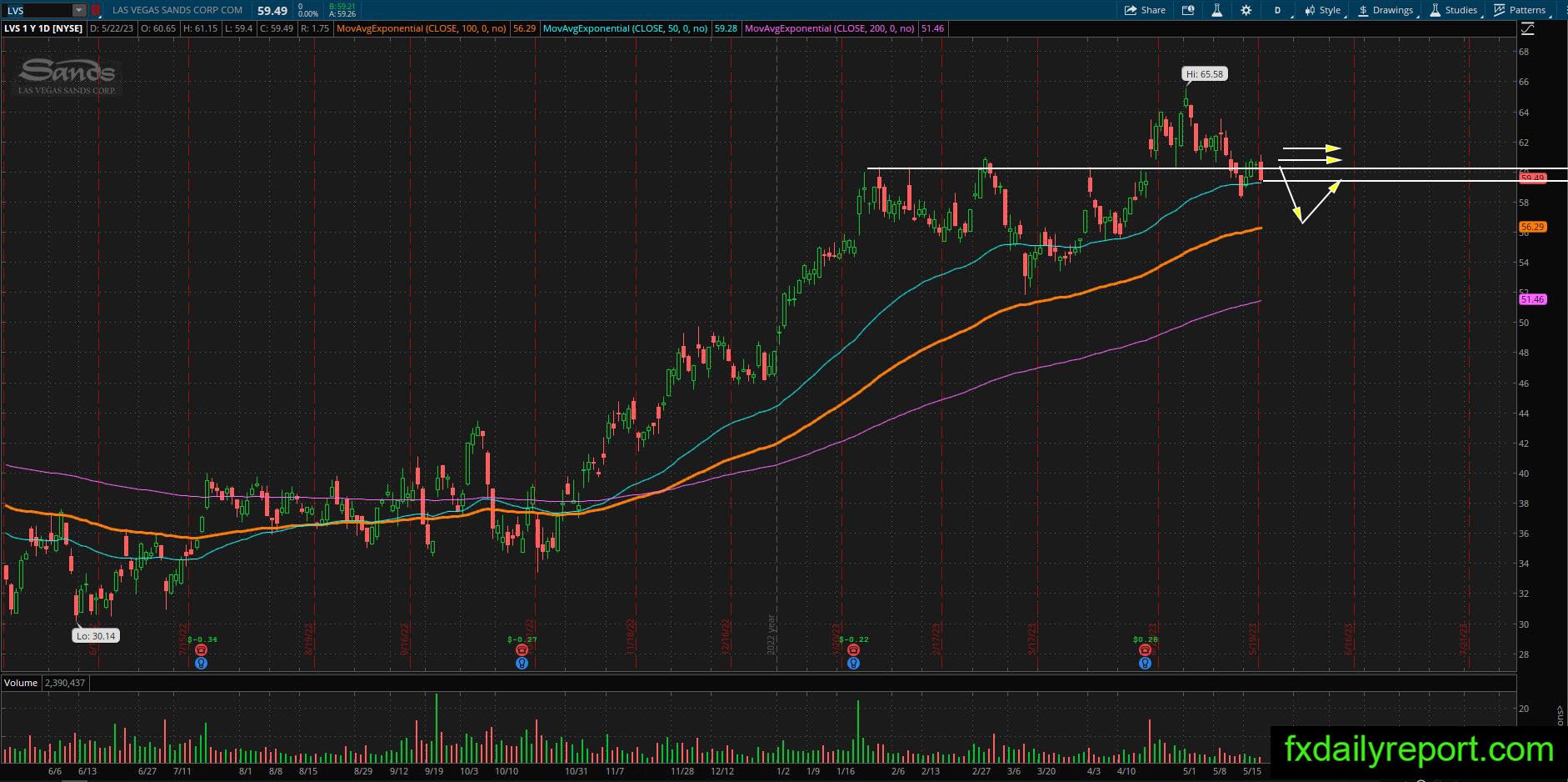
Task: Open the Studies dropdown menu
Action: coord(1455,10)
